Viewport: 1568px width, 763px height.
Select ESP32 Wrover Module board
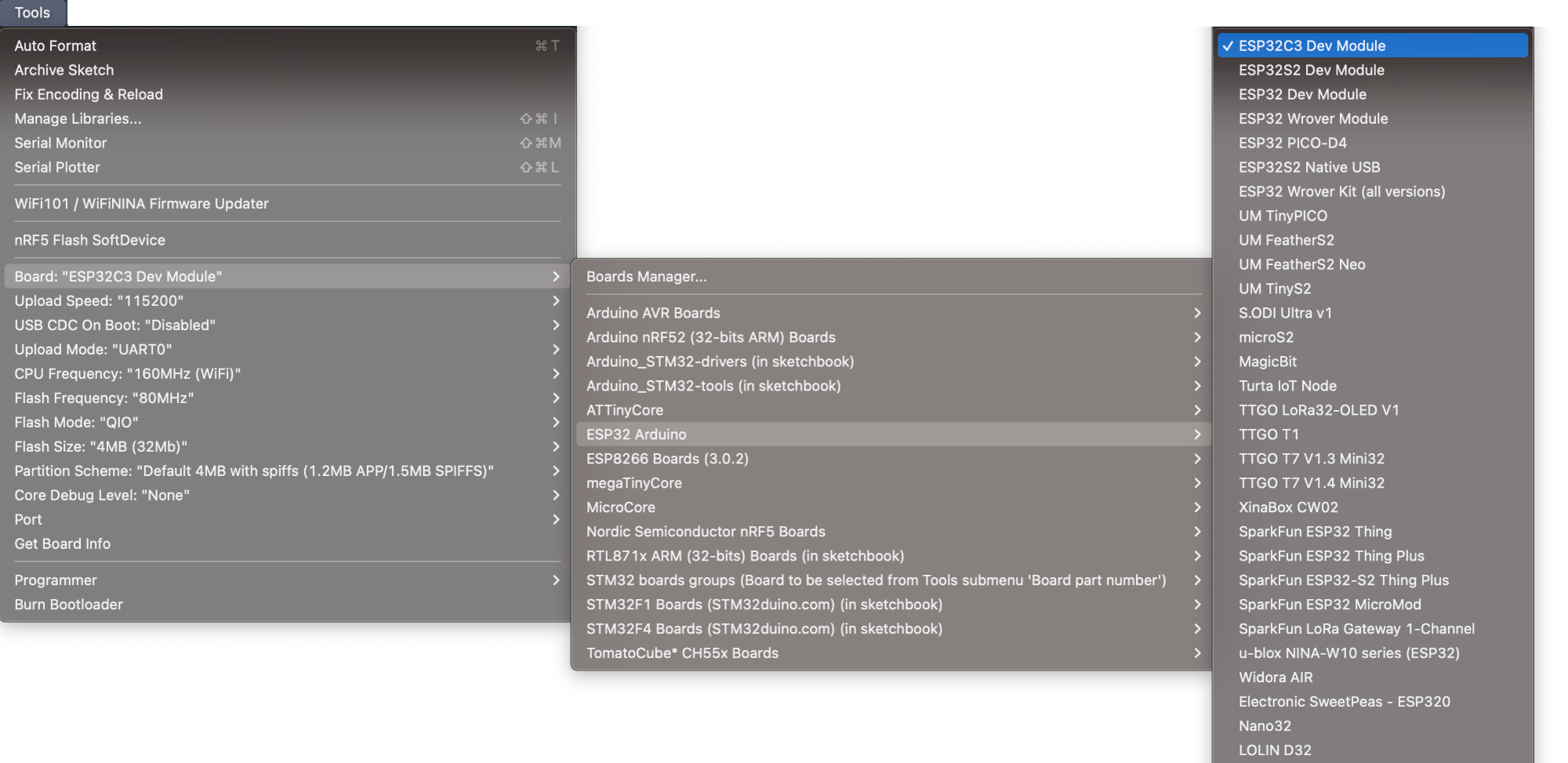(1312, 118)
